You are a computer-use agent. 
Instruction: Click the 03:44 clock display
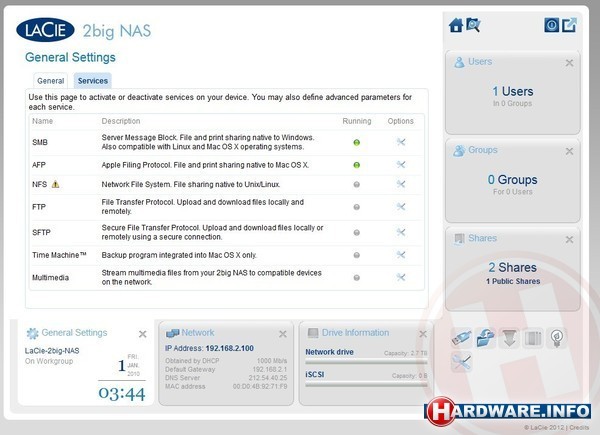coord(122,394)
